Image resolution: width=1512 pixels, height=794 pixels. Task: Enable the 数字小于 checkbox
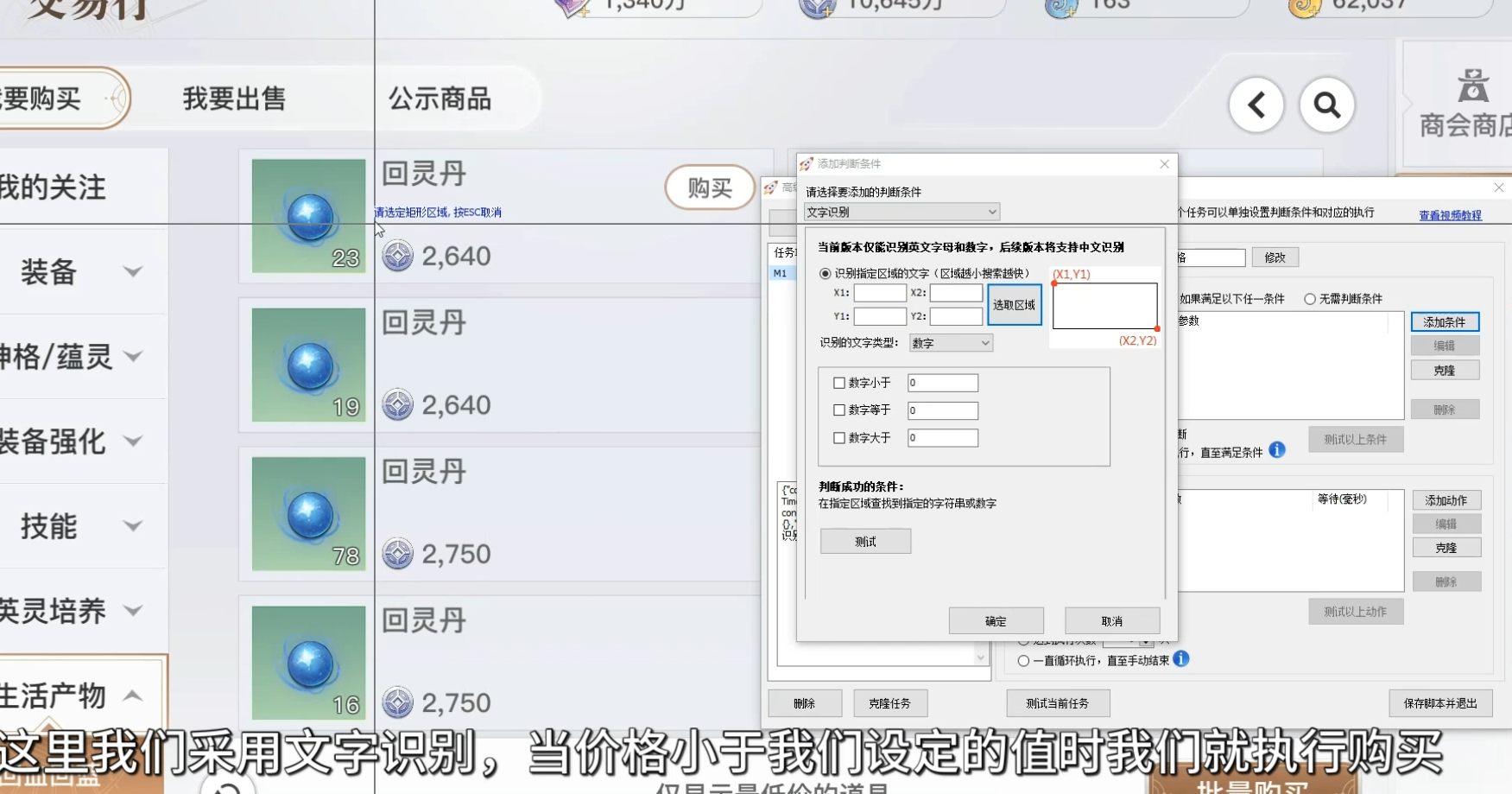(839, 383)
